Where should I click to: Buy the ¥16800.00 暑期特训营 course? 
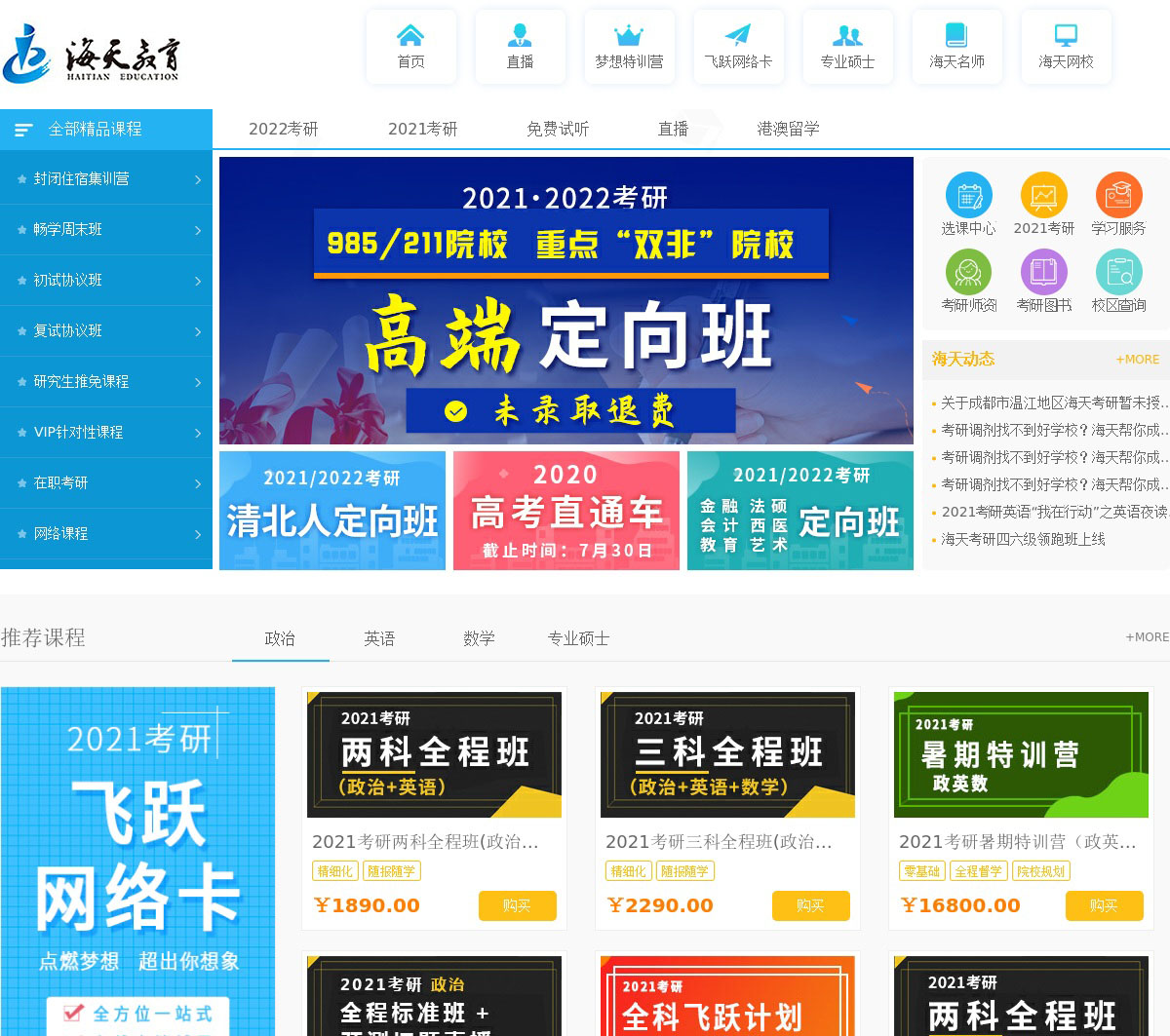point(1105,905)
